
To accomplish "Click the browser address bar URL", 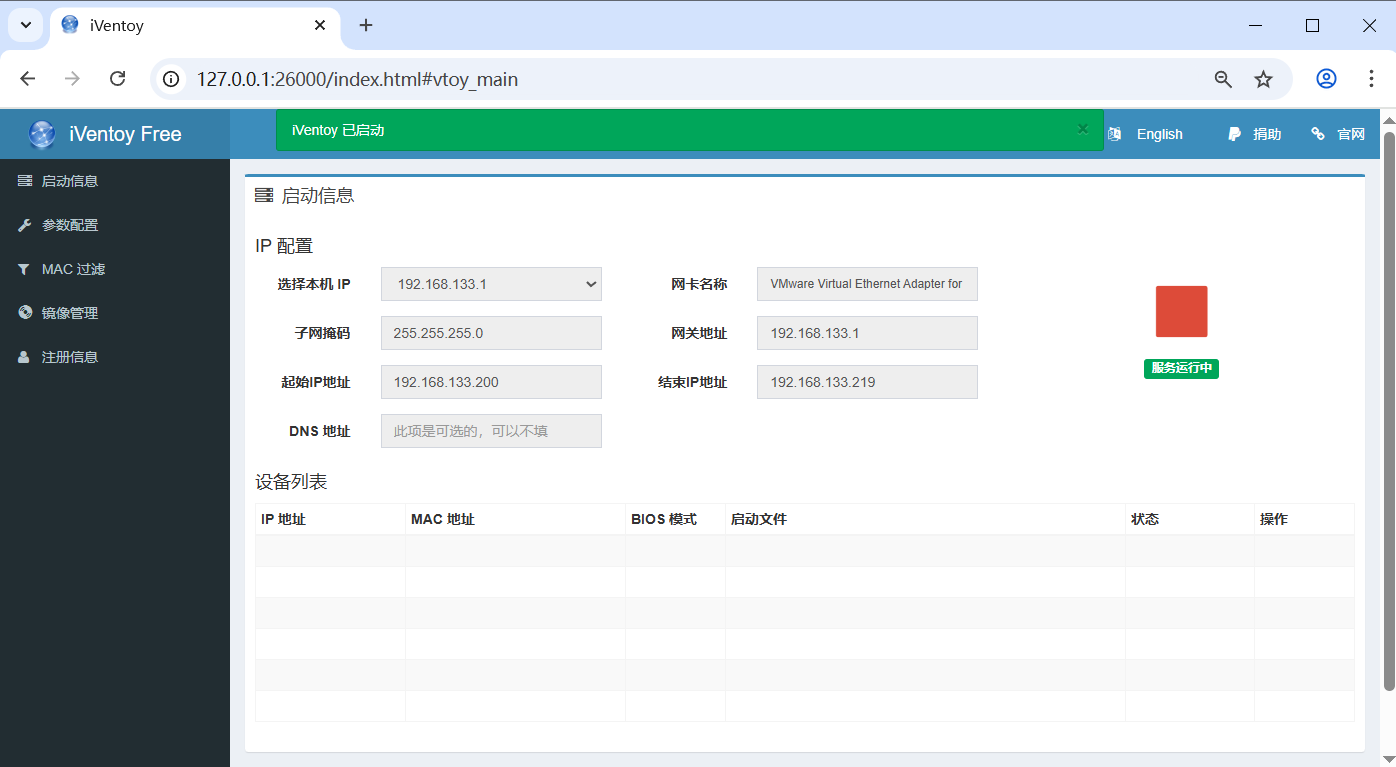I will click(x=357, y=79).
